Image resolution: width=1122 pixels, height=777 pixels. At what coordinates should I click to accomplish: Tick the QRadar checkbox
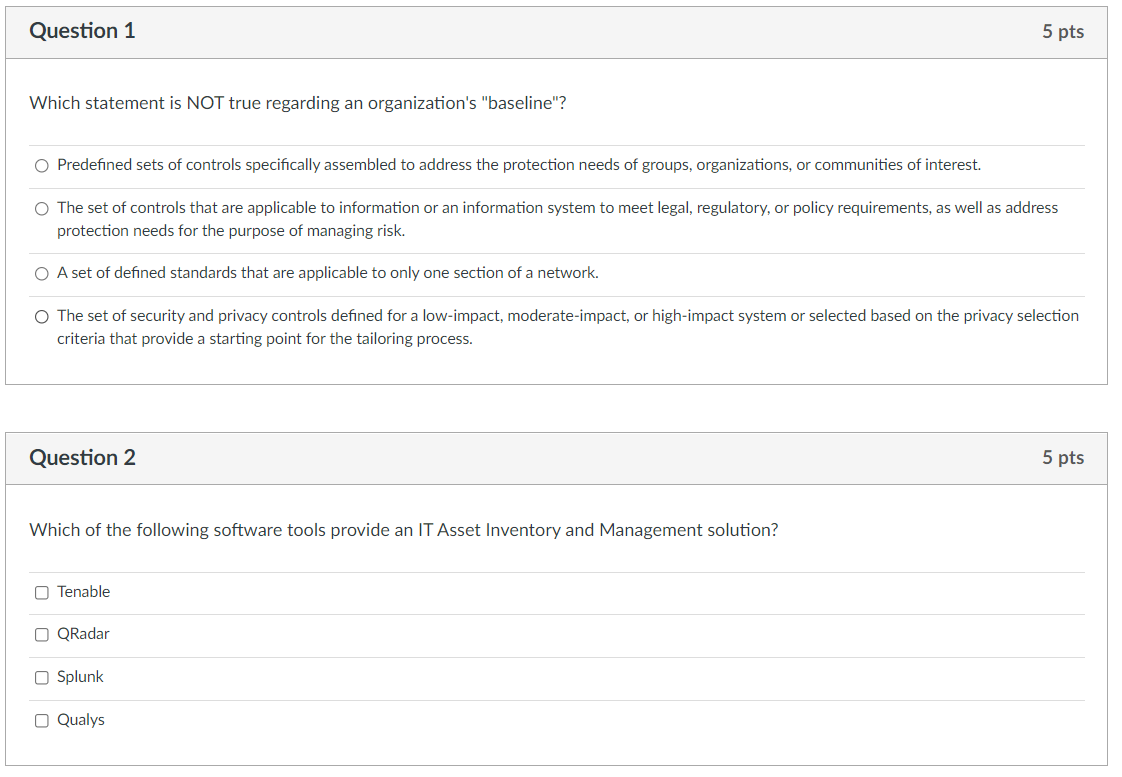coord(42,635)
